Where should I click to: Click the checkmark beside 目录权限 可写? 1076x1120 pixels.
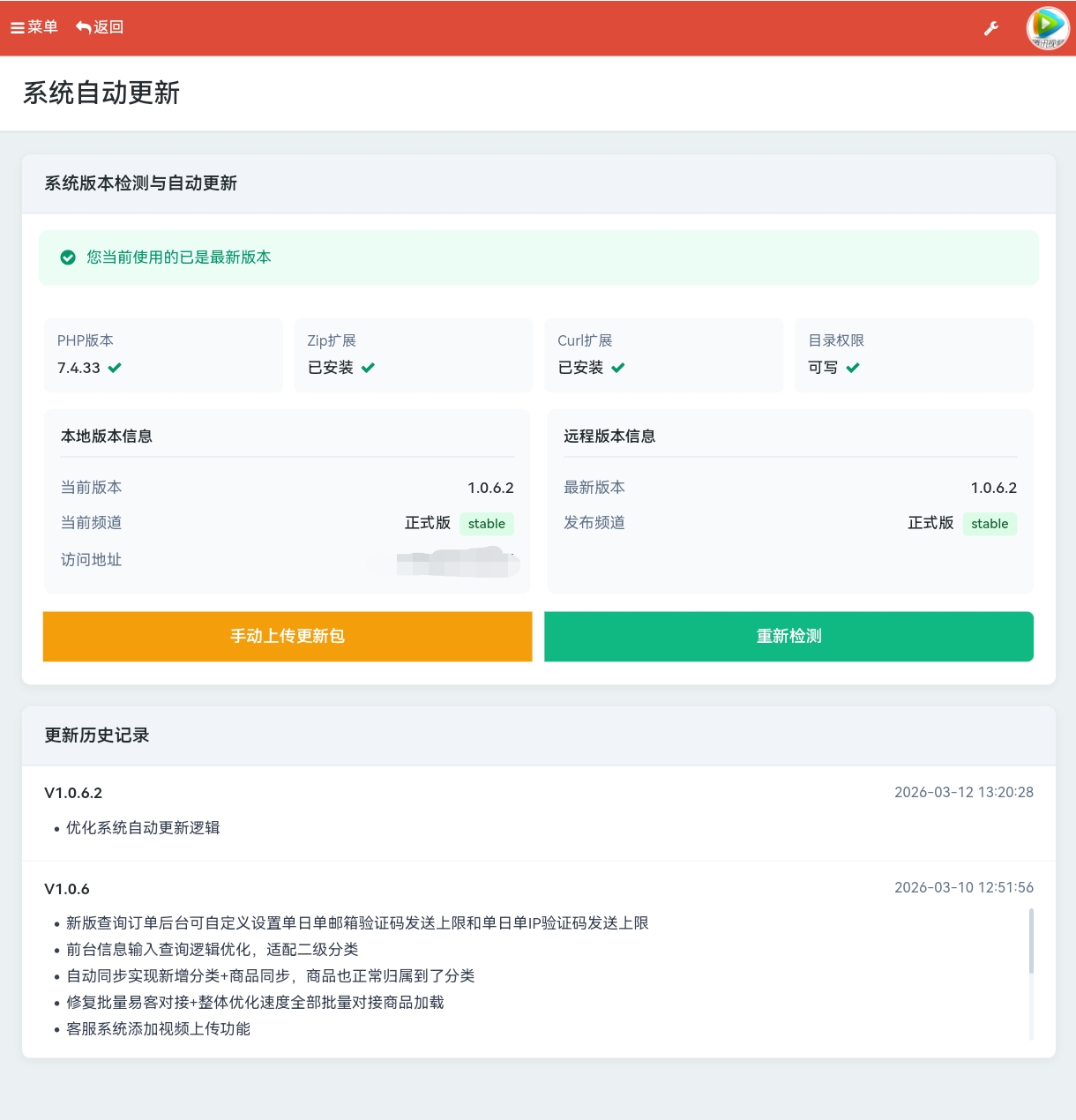(x=853, y=368)
